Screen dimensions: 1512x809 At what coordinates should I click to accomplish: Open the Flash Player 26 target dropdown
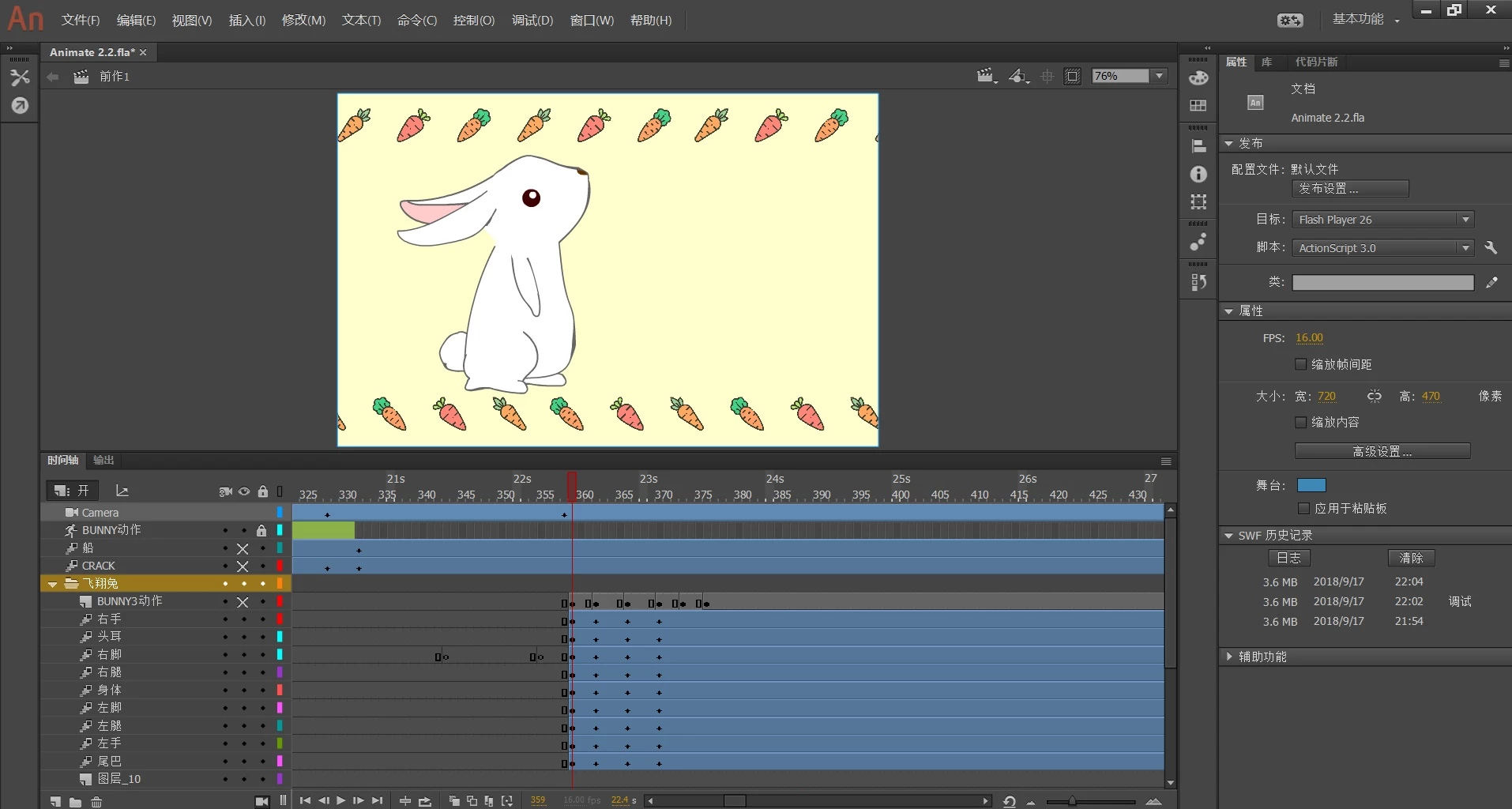(1383, 220)
